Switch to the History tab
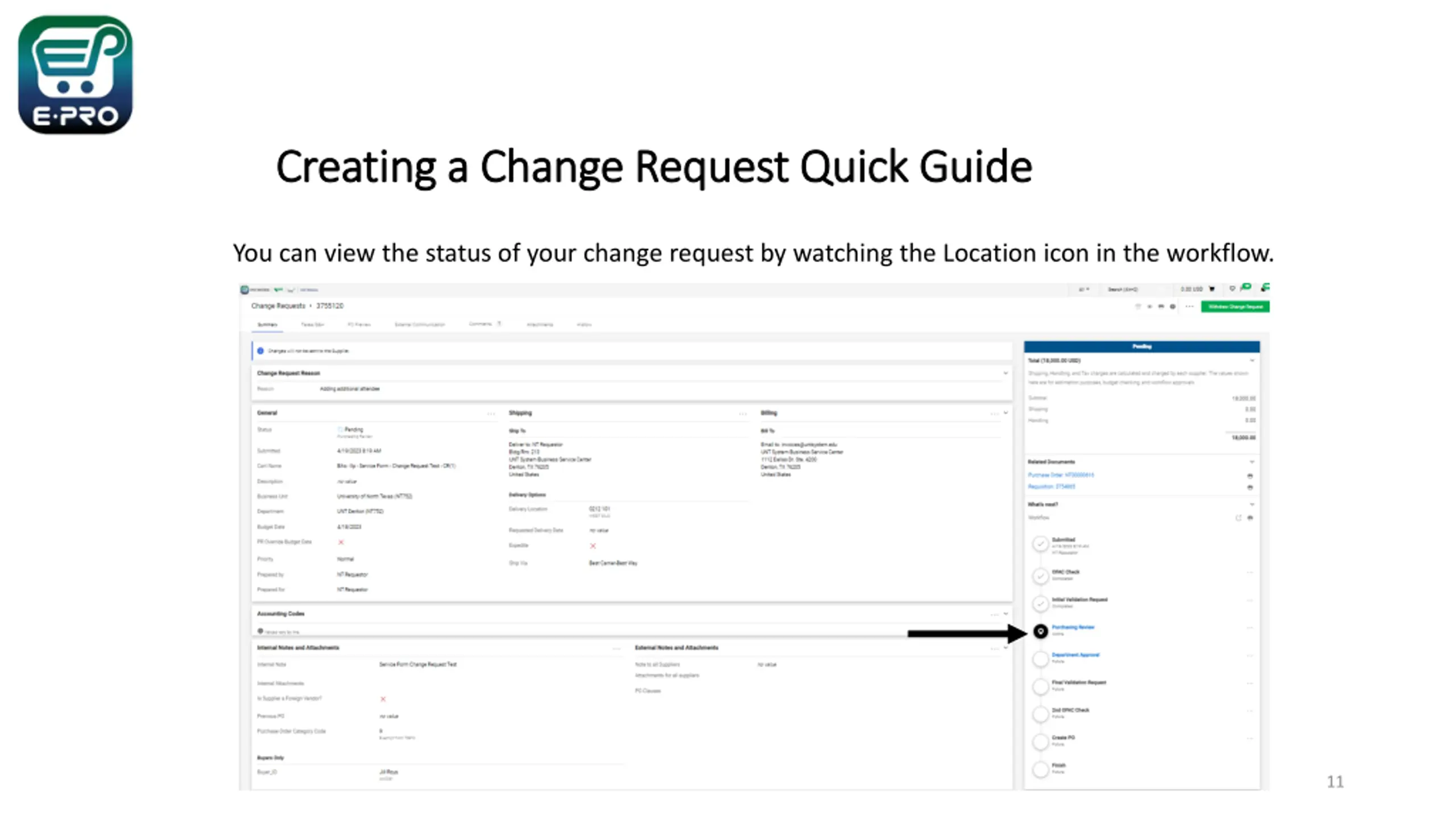Image resolution: width=1456 pixels, height=819 pixels. [584, 325]
